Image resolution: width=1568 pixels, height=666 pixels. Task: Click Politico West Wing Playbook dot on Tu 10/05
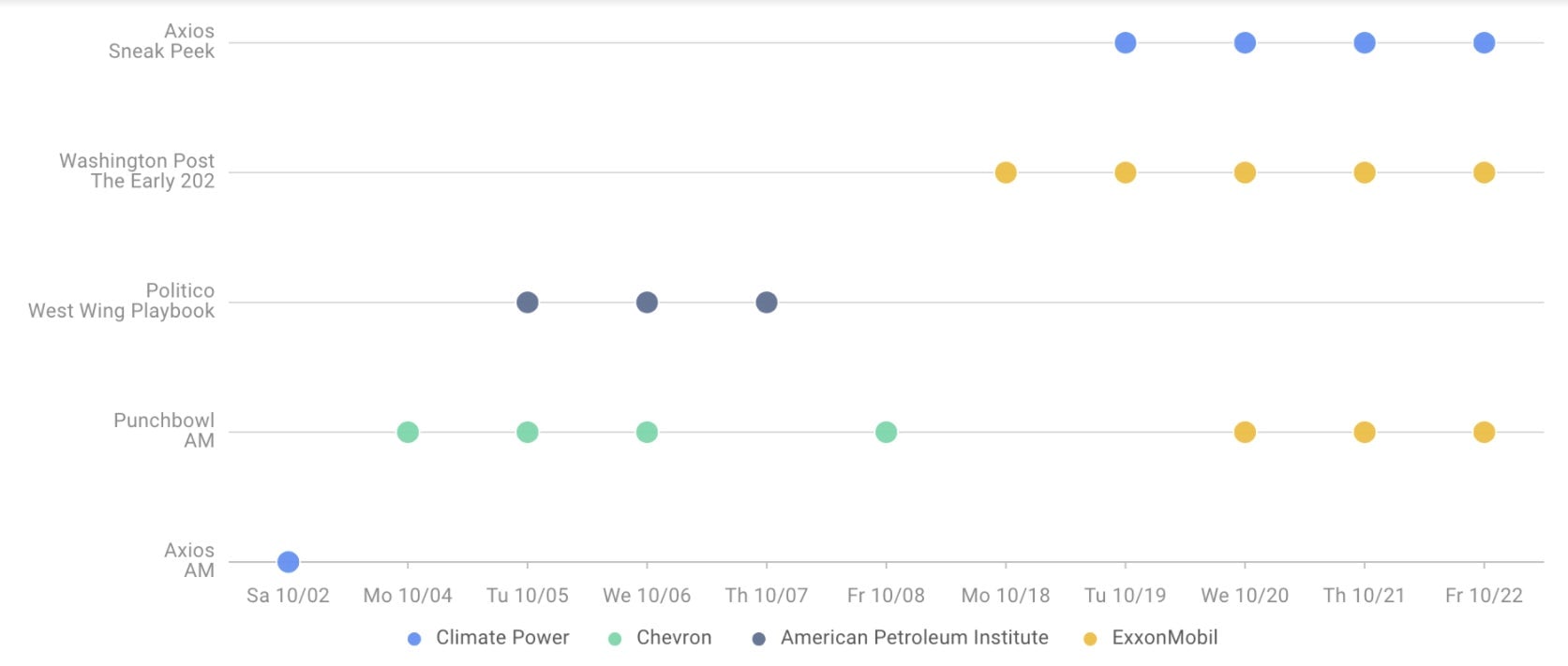[528, 303]
